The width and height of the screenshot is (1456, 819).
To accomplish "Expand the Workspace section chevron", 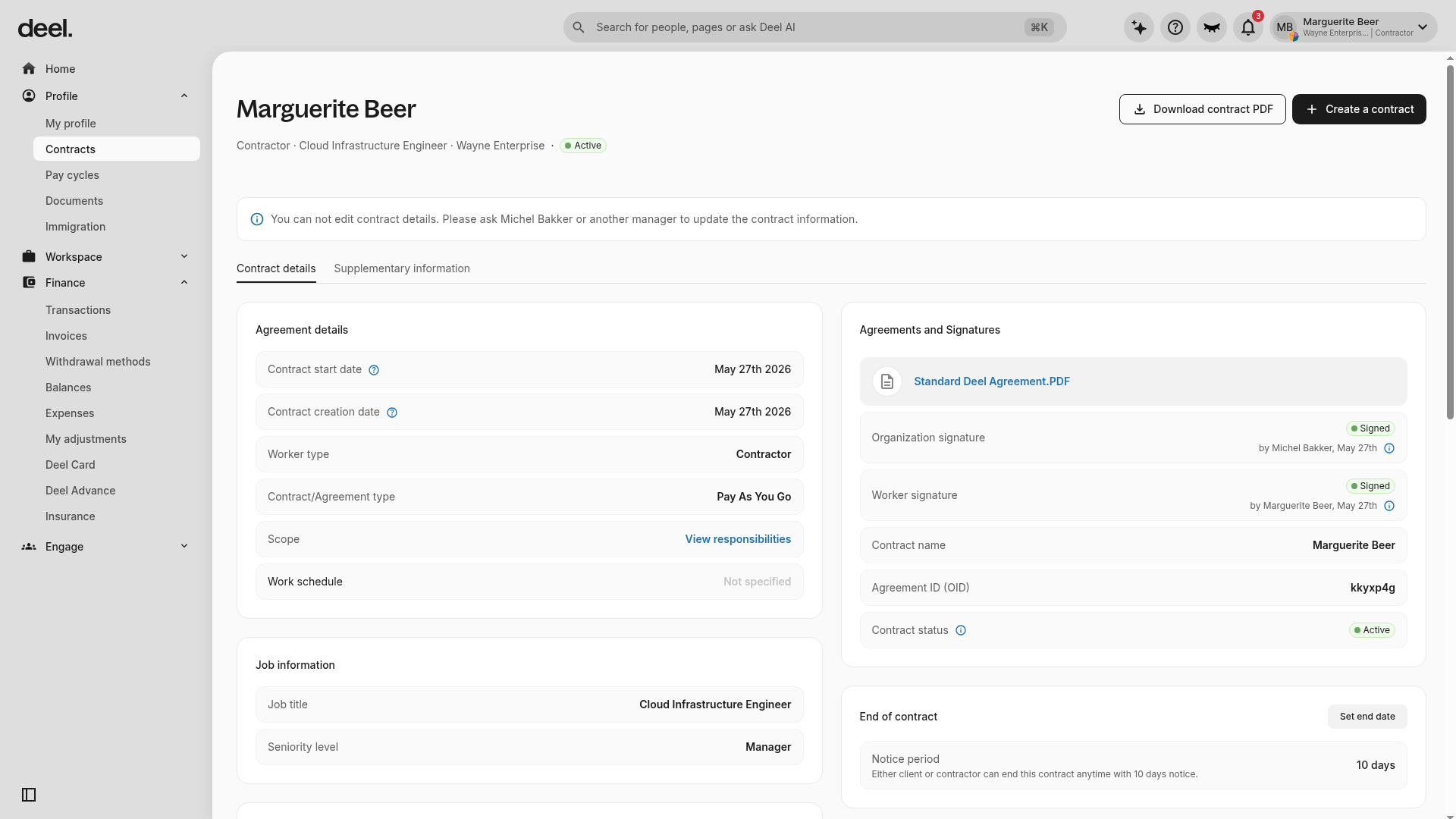I will coord(184,257).
